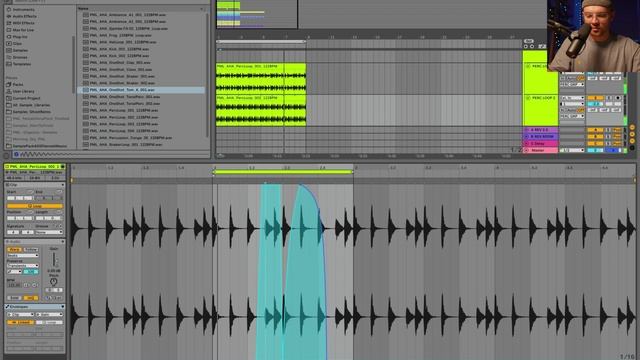The height and width of the screenshot is (360, 640).
Task: Select the highlighted OneShot Tom sample file
Action: click(x=141, y=90)
